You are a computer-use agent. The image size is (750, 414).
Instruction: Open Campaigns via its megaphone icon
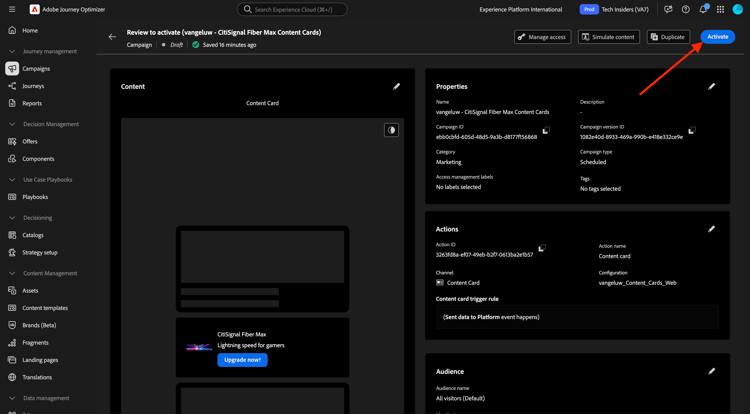(12, 68)
